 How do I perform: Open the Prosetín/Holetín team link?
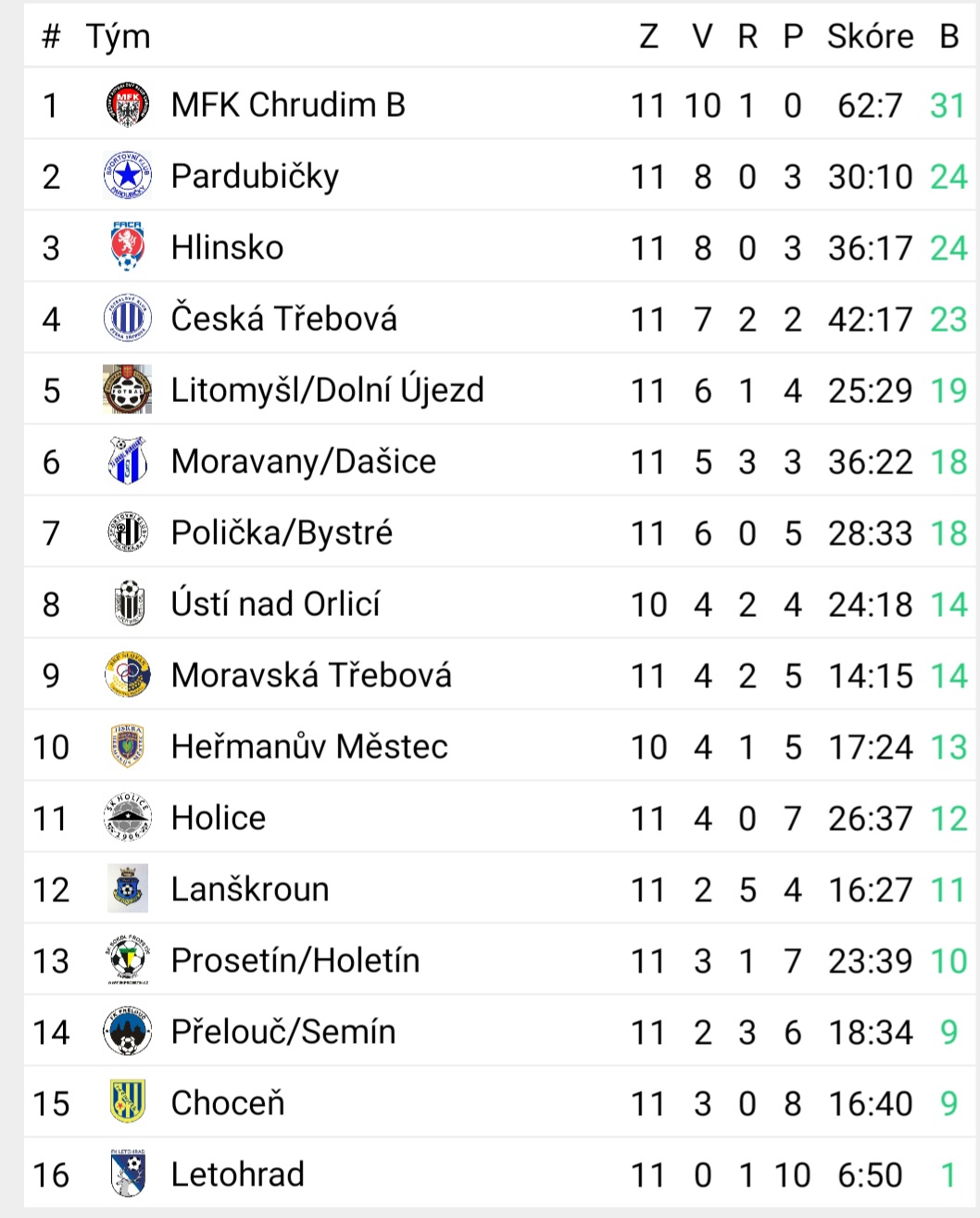295,961
